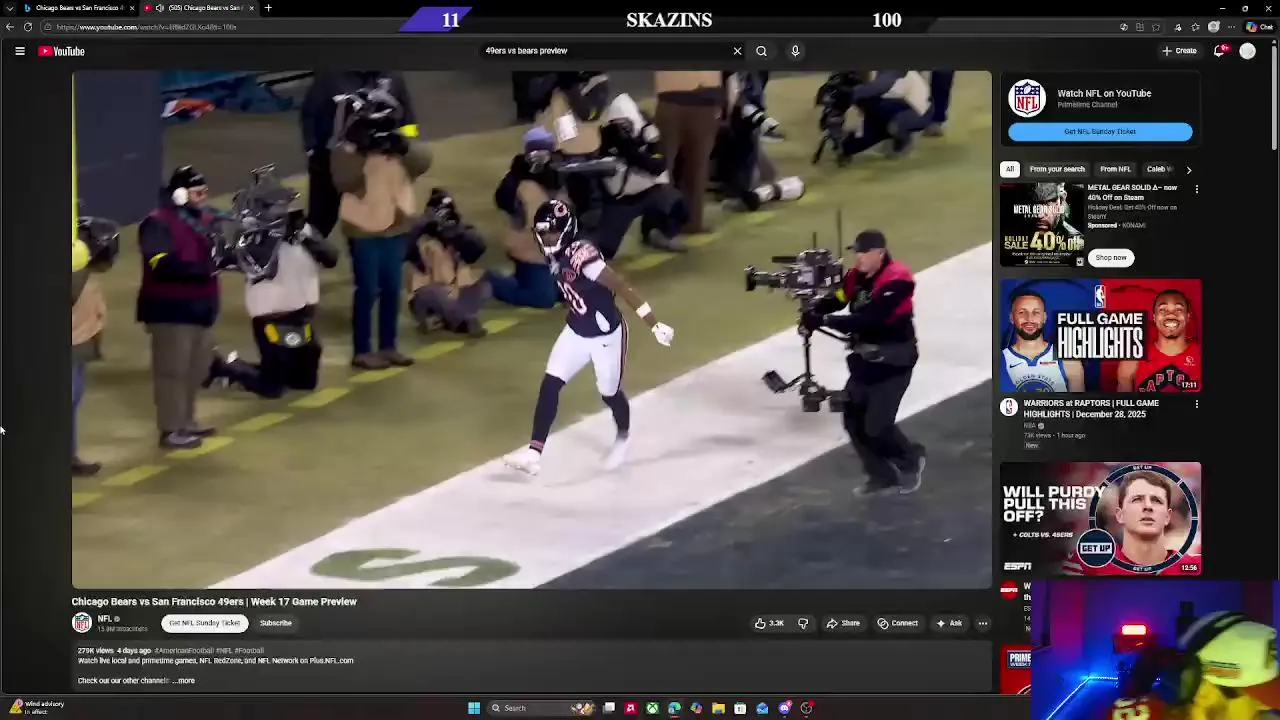Screen dimensions: 1280x720
Task: Clear the search box with the X
Action: [x=738, y=51]
